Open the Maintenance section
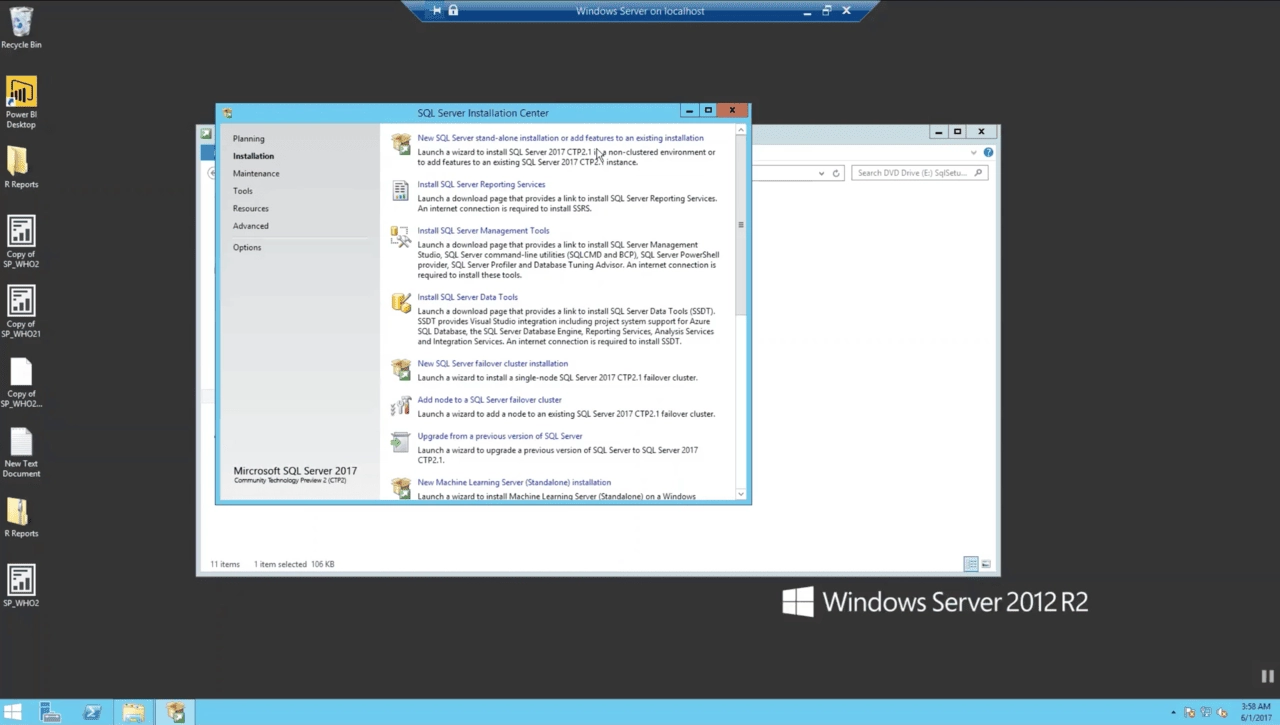1280x725 pixels. pyautogui.click(x=256, y=174)
